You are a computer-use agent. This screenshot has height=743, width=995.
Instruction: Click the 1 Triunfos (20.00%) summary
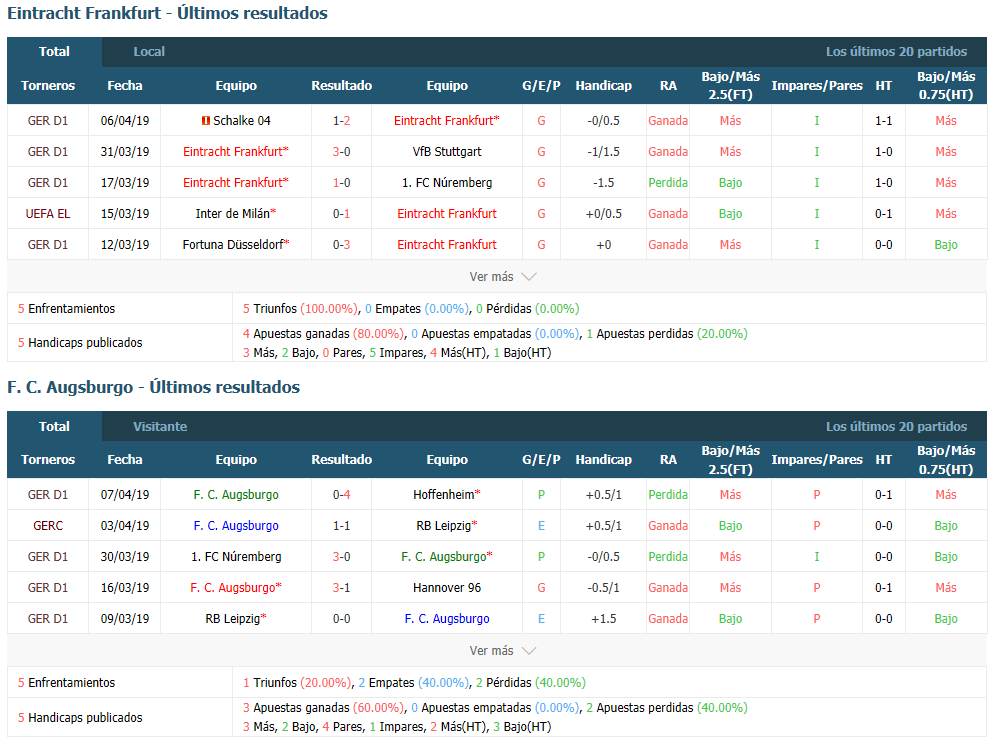[296, 683]
